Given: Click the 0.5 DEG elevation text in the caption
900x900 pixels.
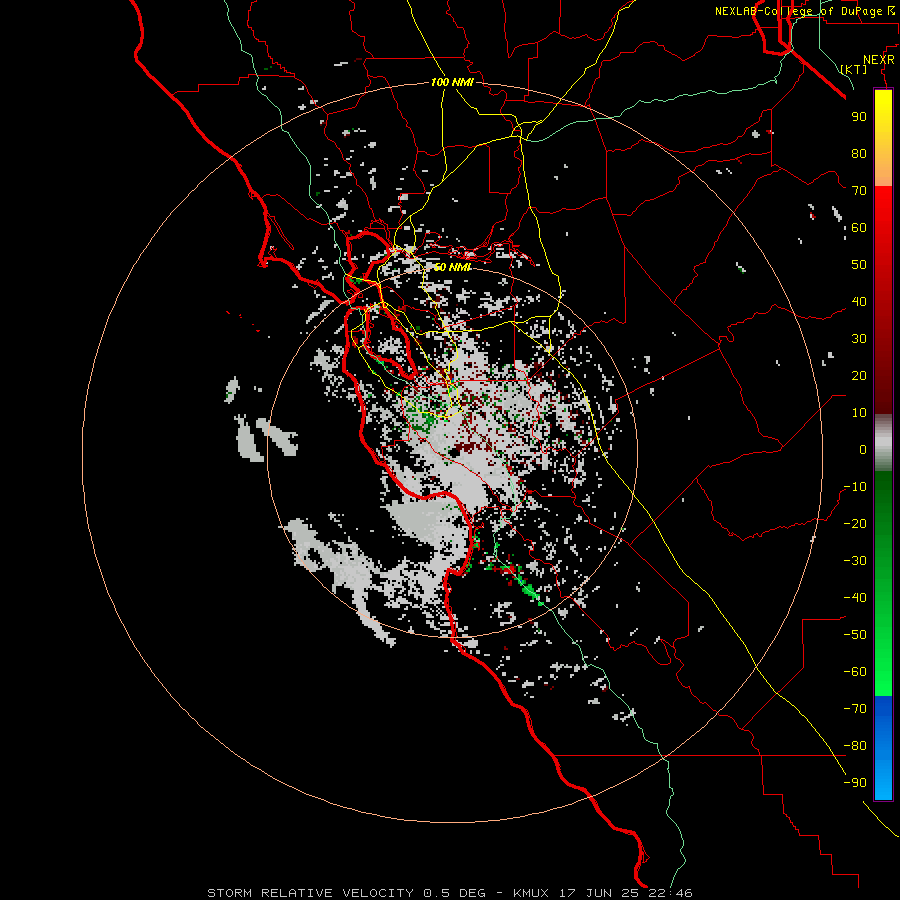Looking at the screenshot, I should (454, 893).
